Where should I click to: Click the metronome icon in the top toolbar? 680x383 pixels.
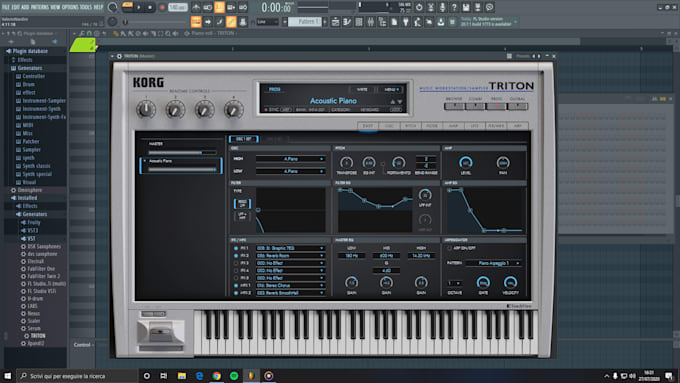(196, 7)
